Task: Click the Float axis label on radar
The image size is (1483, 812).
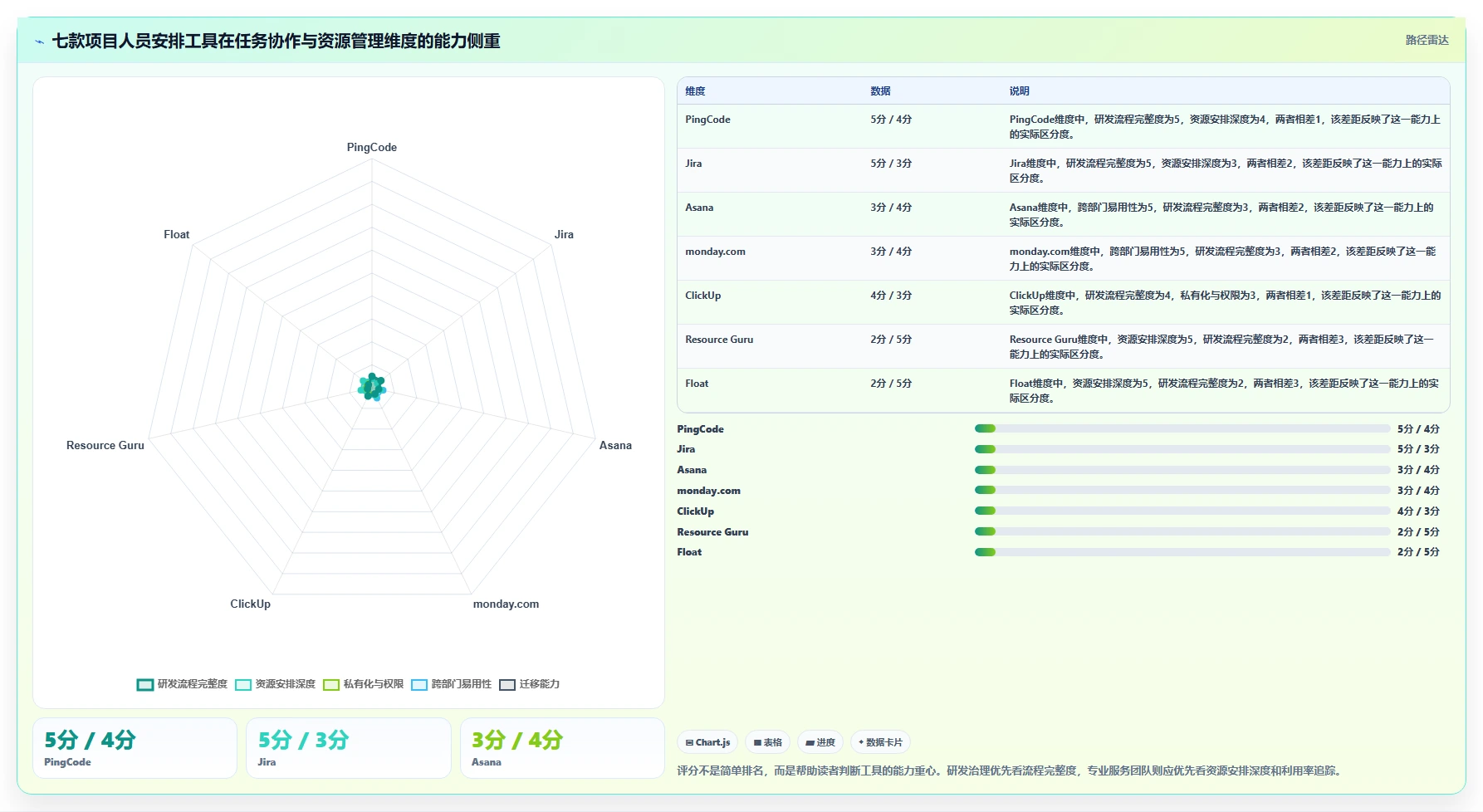Action: click(x=177, y=234)
